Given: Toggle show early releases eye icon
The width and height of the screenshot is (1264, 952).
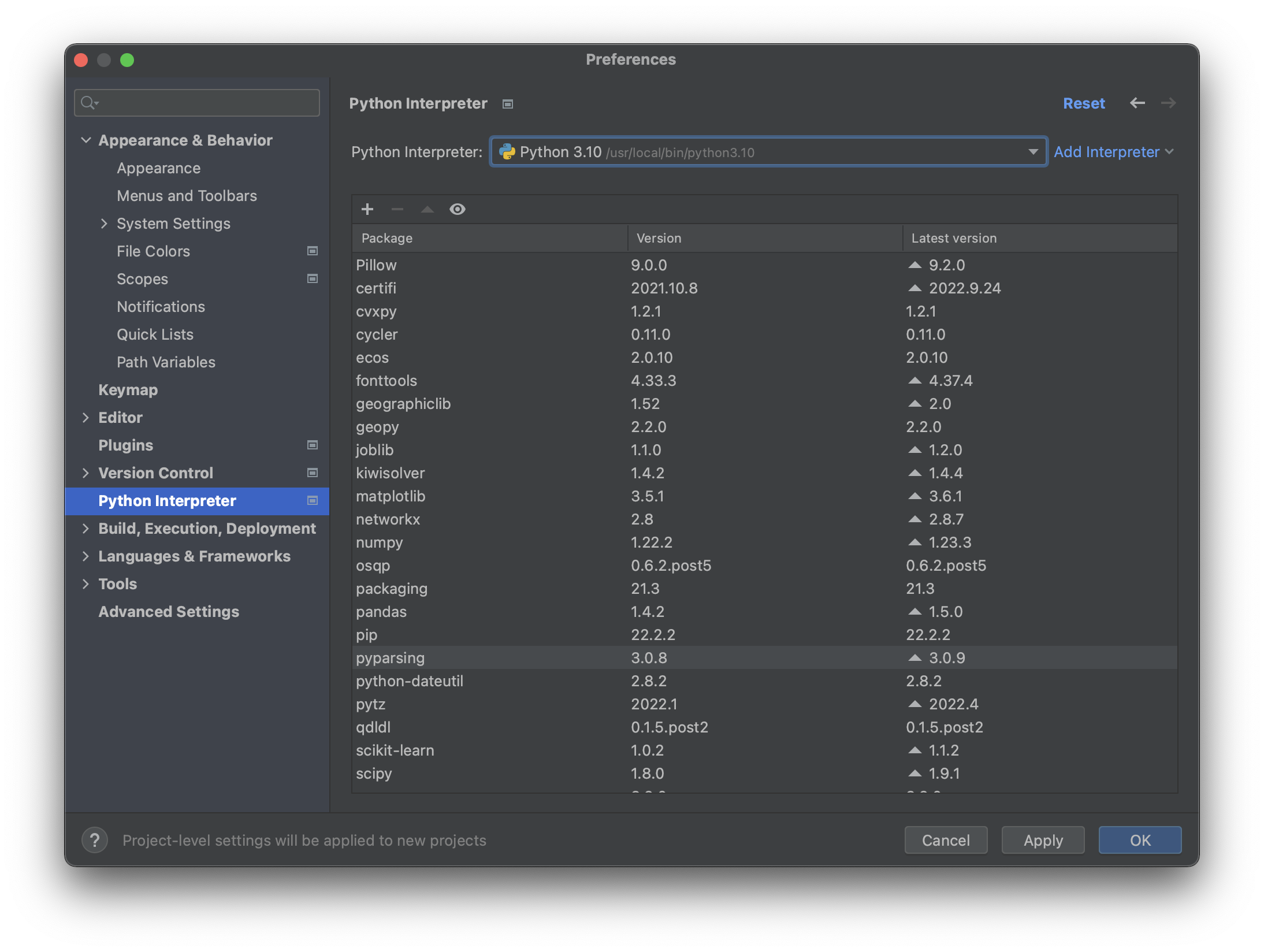Looking at the screenshot, I should [458, 209].
